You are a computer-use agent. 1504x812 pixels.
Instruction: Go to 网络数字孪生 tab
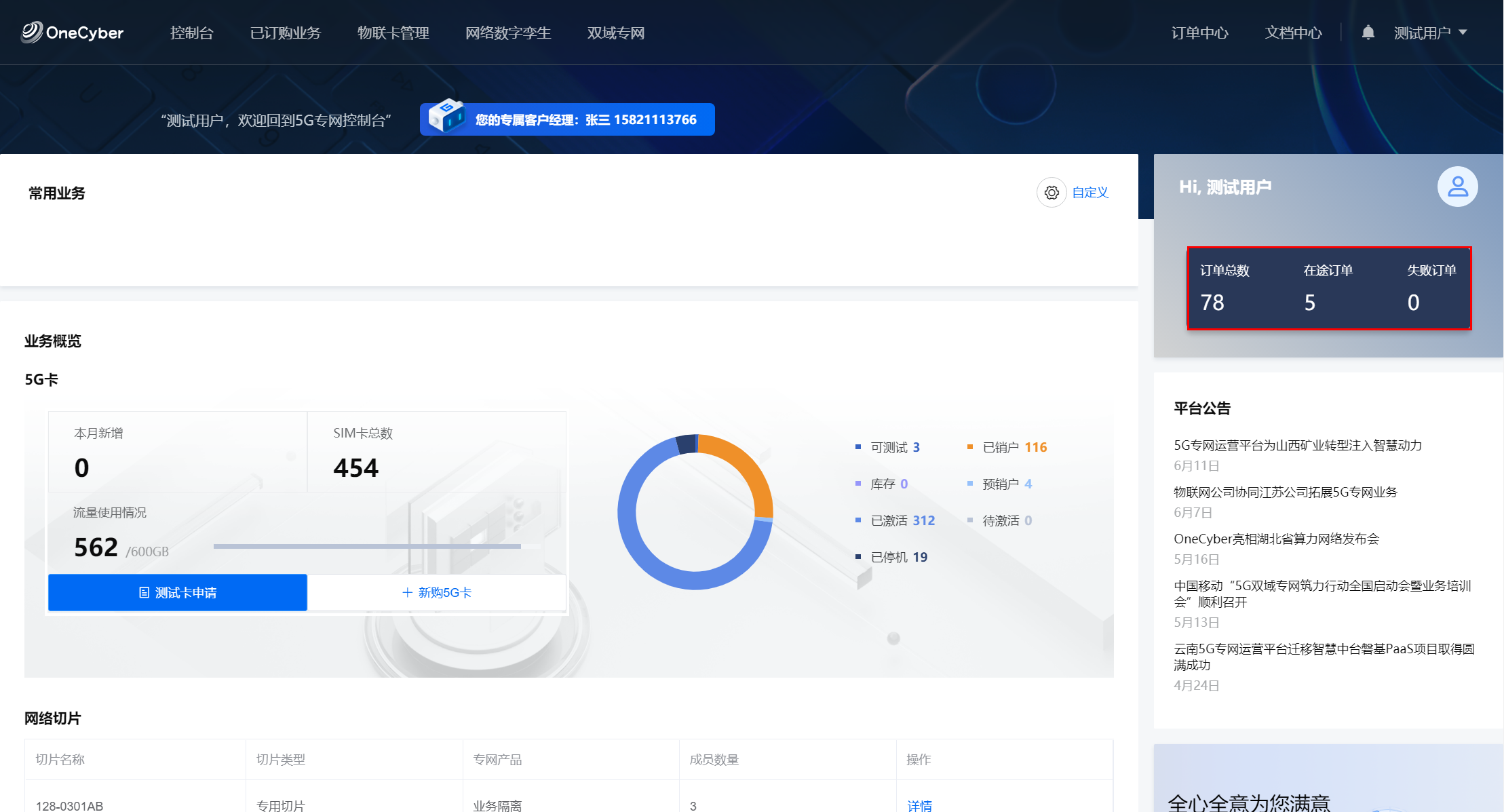click(x=507, y=33)
